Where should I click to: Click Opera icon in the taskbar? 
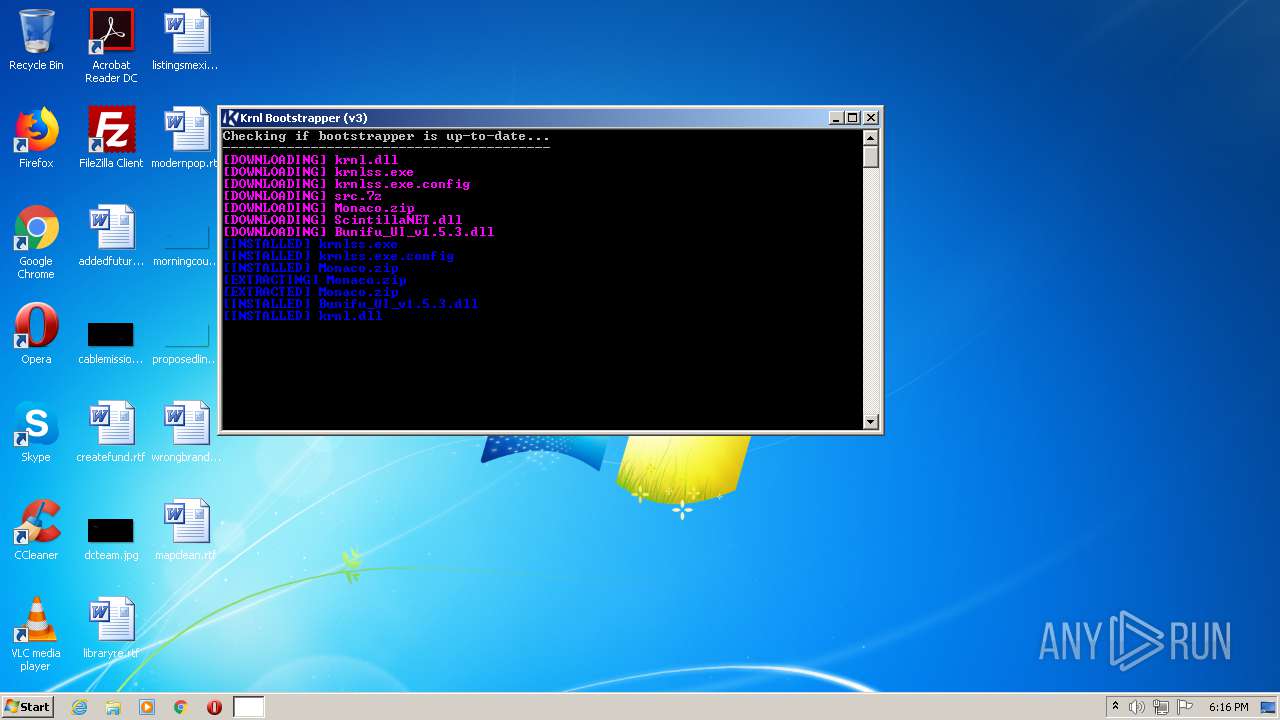pos(214,707)
